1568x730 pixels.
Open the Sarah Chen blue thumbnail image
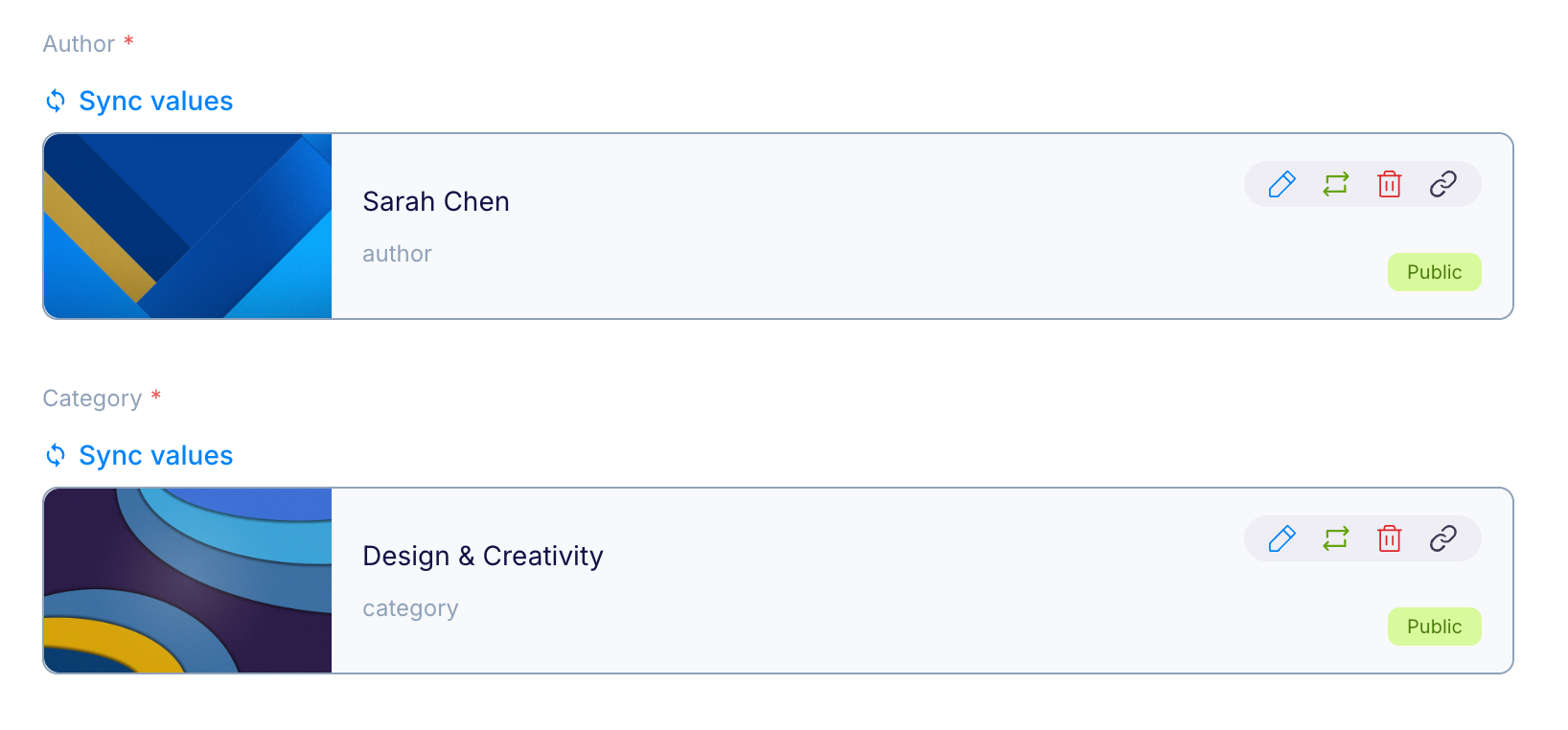(188, 226)
